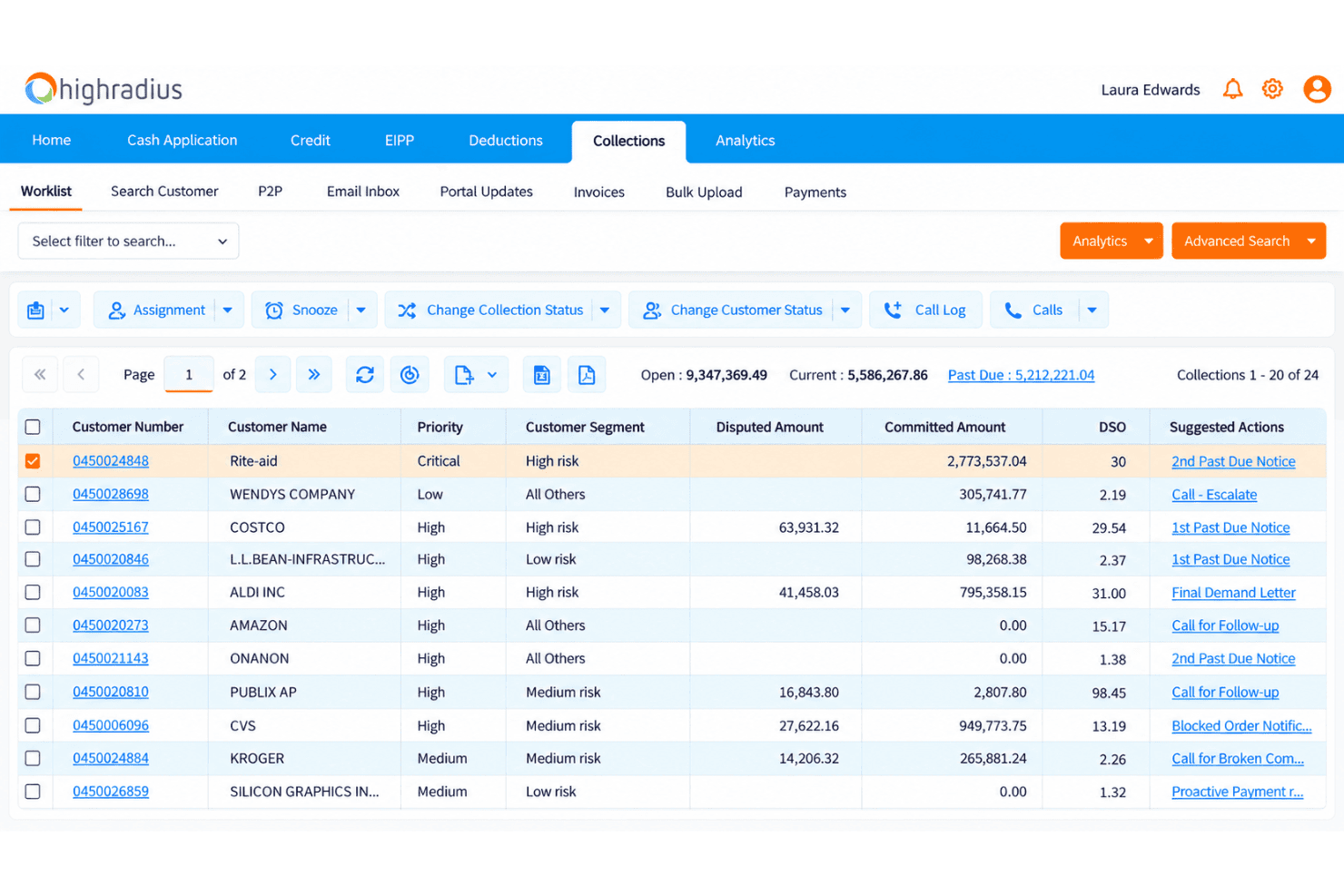Open the settings gear icon
Viewport: 1344px width, 896px height.
[1272, 89]
